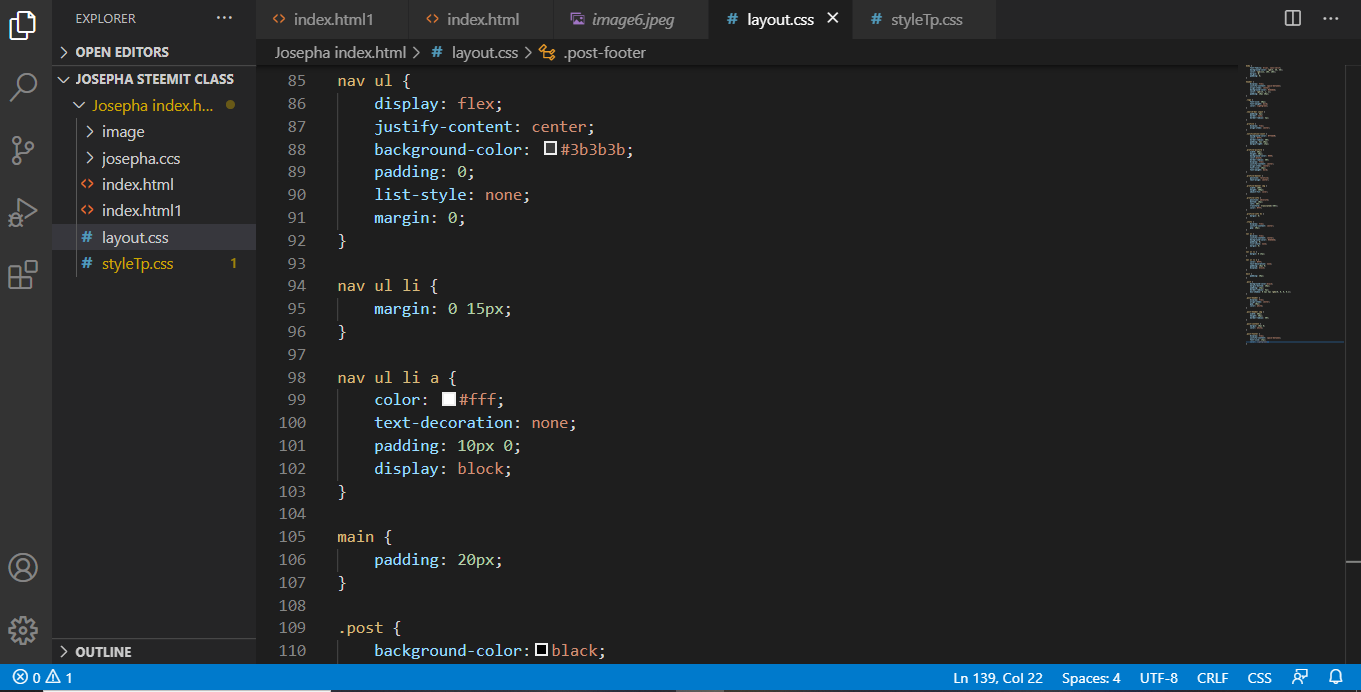The width and height of the screenshot is (1361, 692).
Task: Click the #3b3b3b color swatch
Action: coord(550,149)
